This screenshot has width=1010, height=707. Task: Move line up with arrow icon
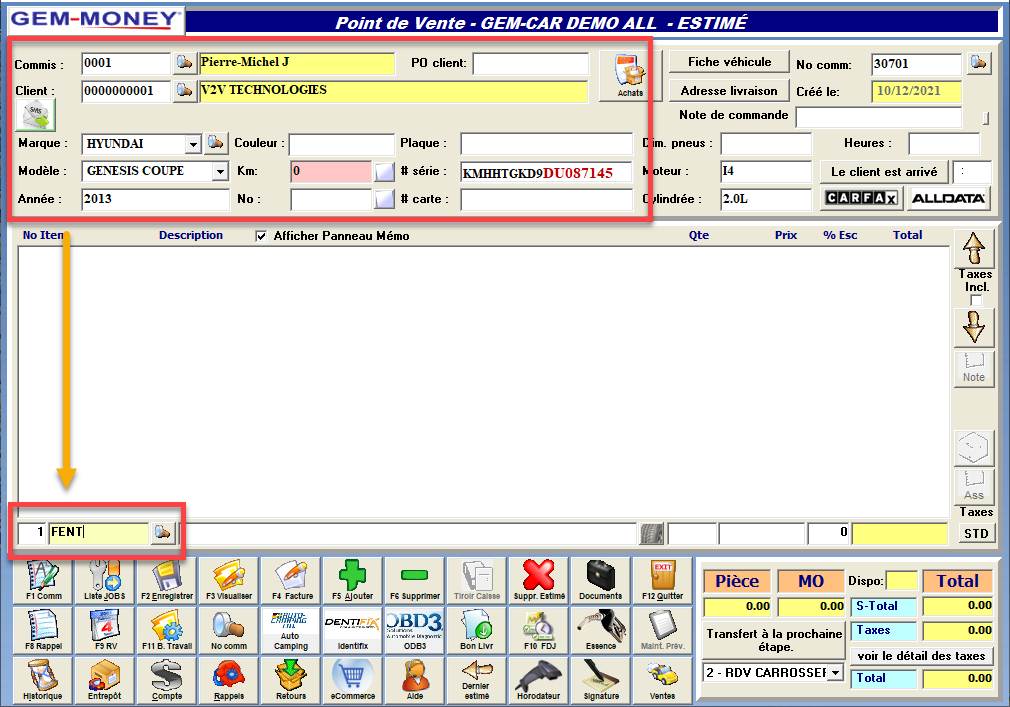point(973,249)
